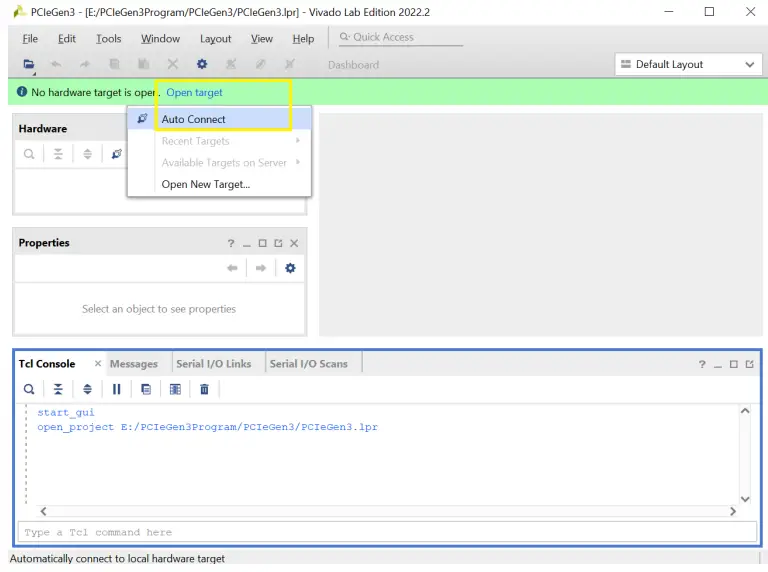Expand Available Targets on Server submenu
768x572 pixels.
click(x=219, y=163)
